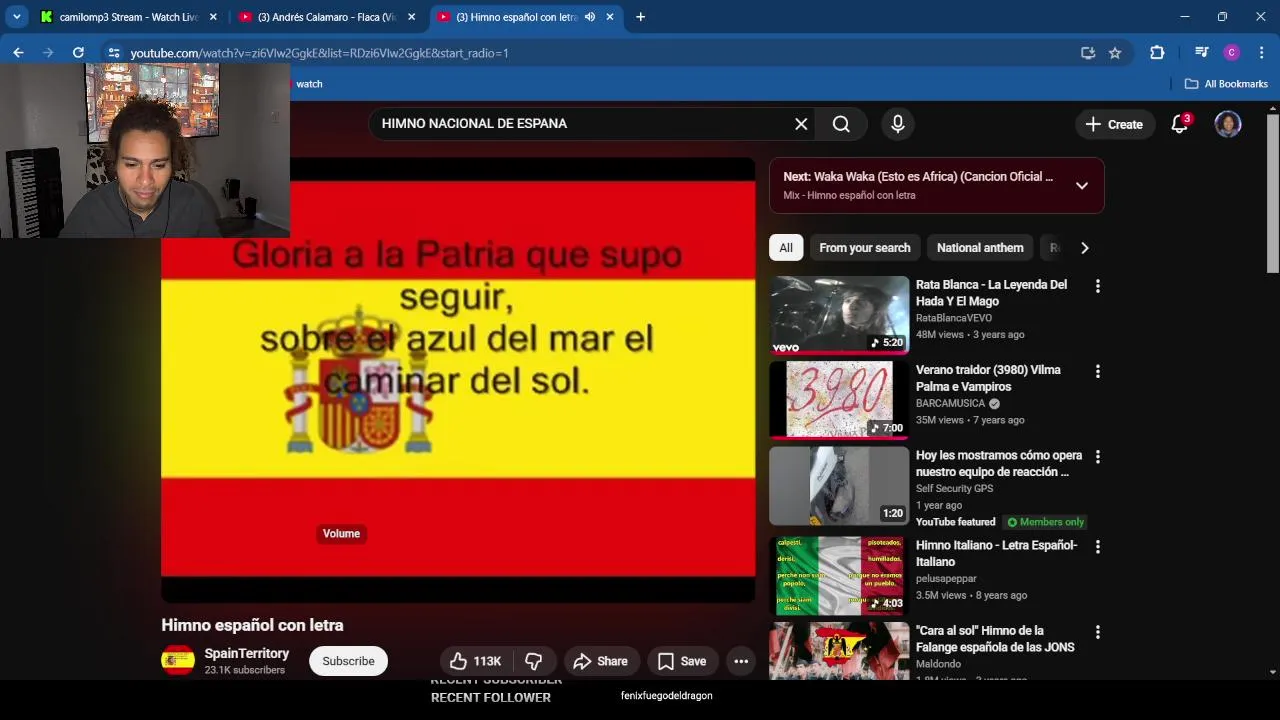Viewport: 1280px width, 720px height.
Task: Open Himno Italiano - Letra Español title
Action: [x=996, y=553]
